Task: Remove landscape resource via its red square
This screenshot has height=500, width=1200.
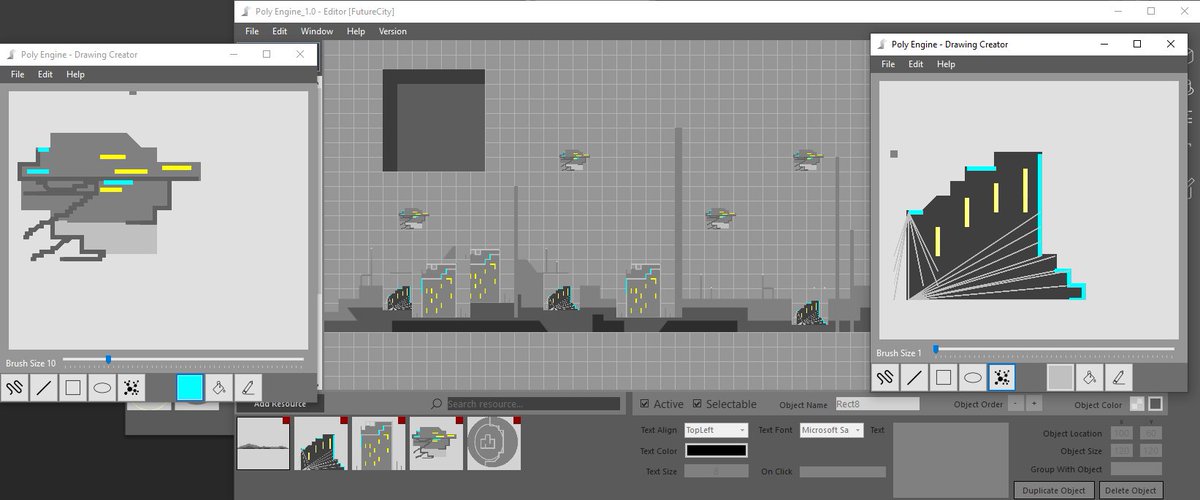Action: (286, 422)
